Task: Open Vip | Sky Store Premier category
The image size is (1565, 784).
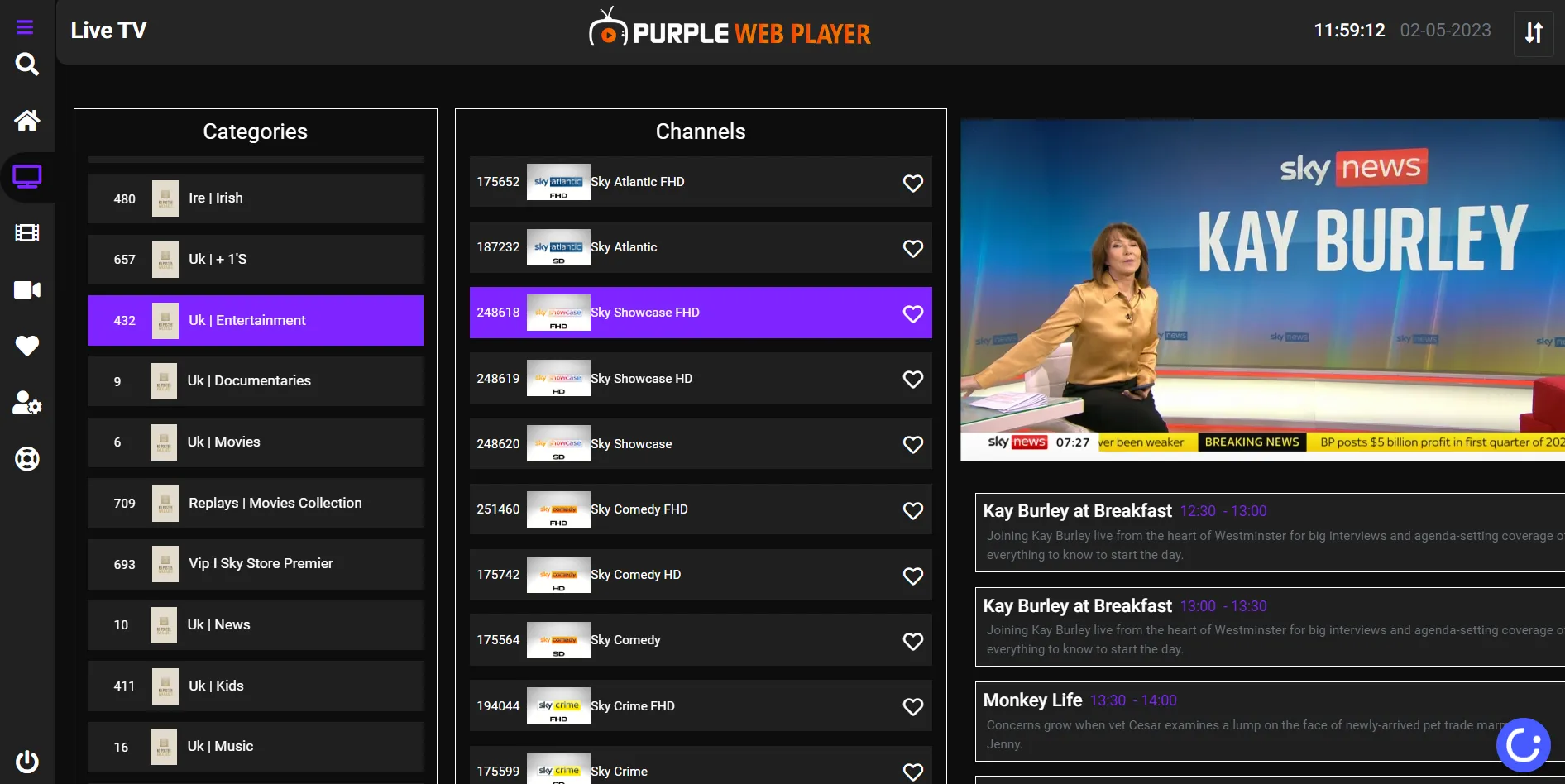Action: pyautogui.click(x=256, y=564)
